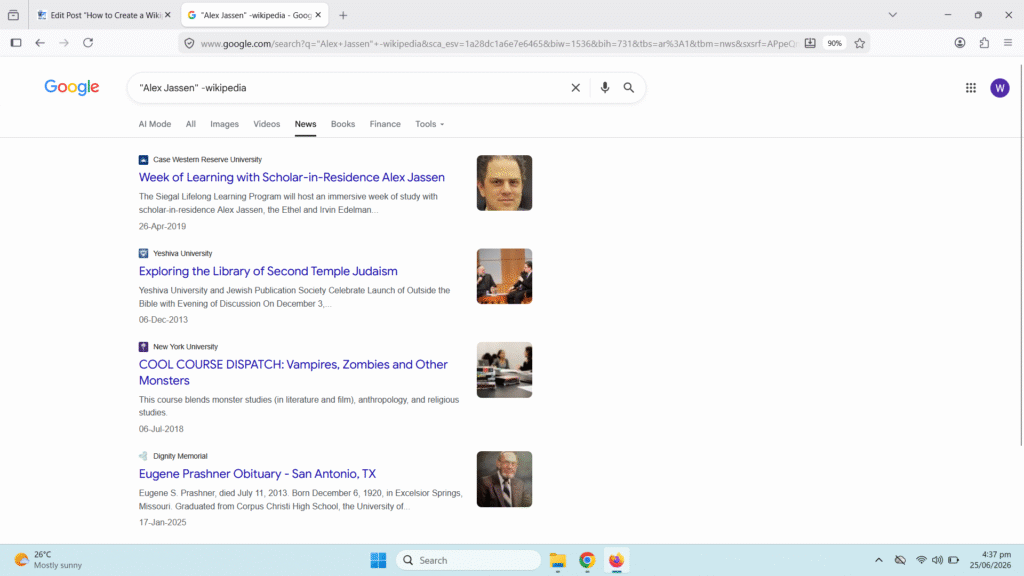This screenshot has height=576, width=1024.
Task: Click the Google search input field
Action: pyautogui.click(x=350, y=88)
